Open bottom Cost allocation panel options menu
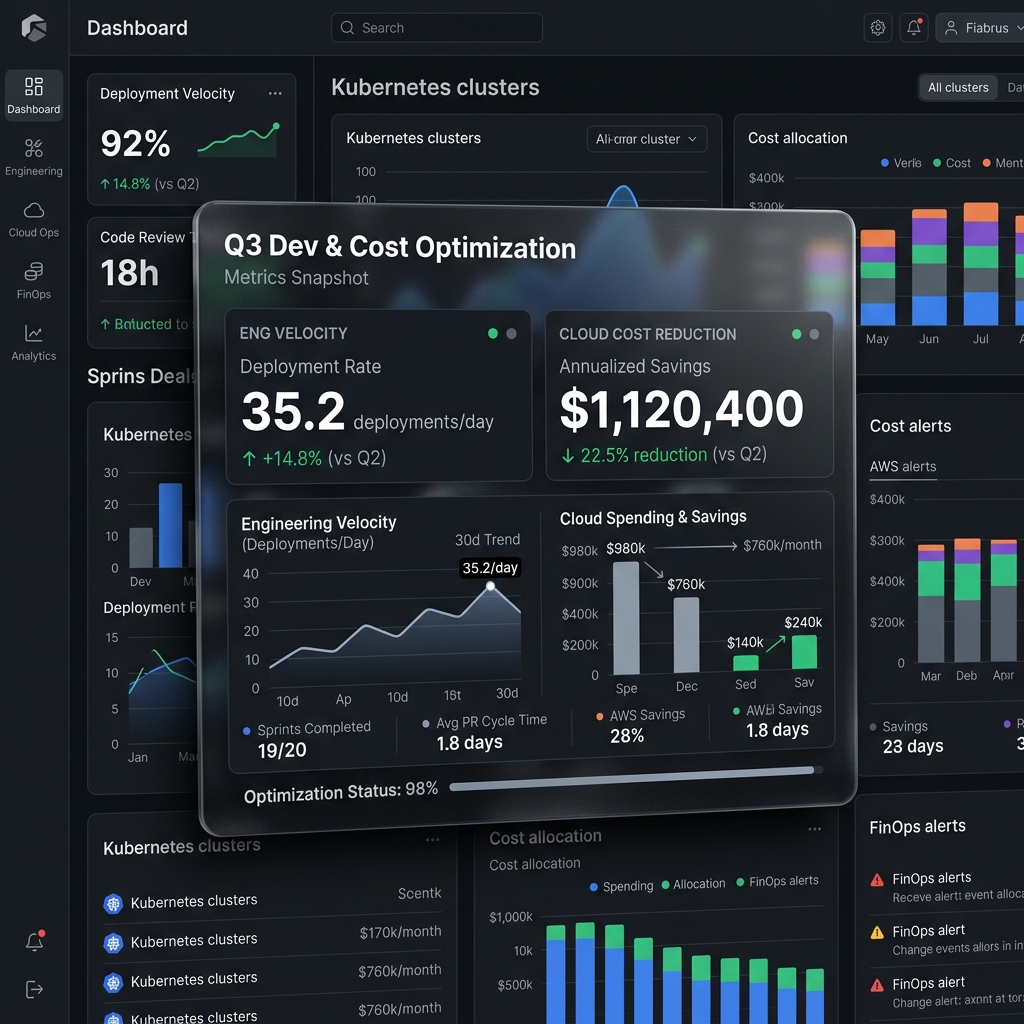 tap(814, 829)
